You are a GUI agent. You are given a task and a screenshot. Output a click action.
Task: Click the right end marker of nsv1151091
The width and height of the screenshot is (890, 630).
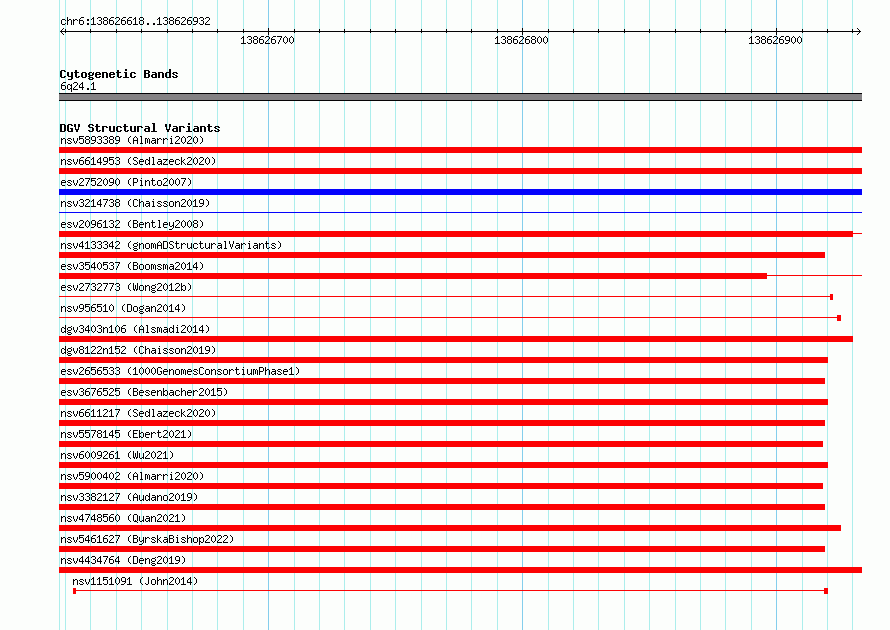[826, 591]
